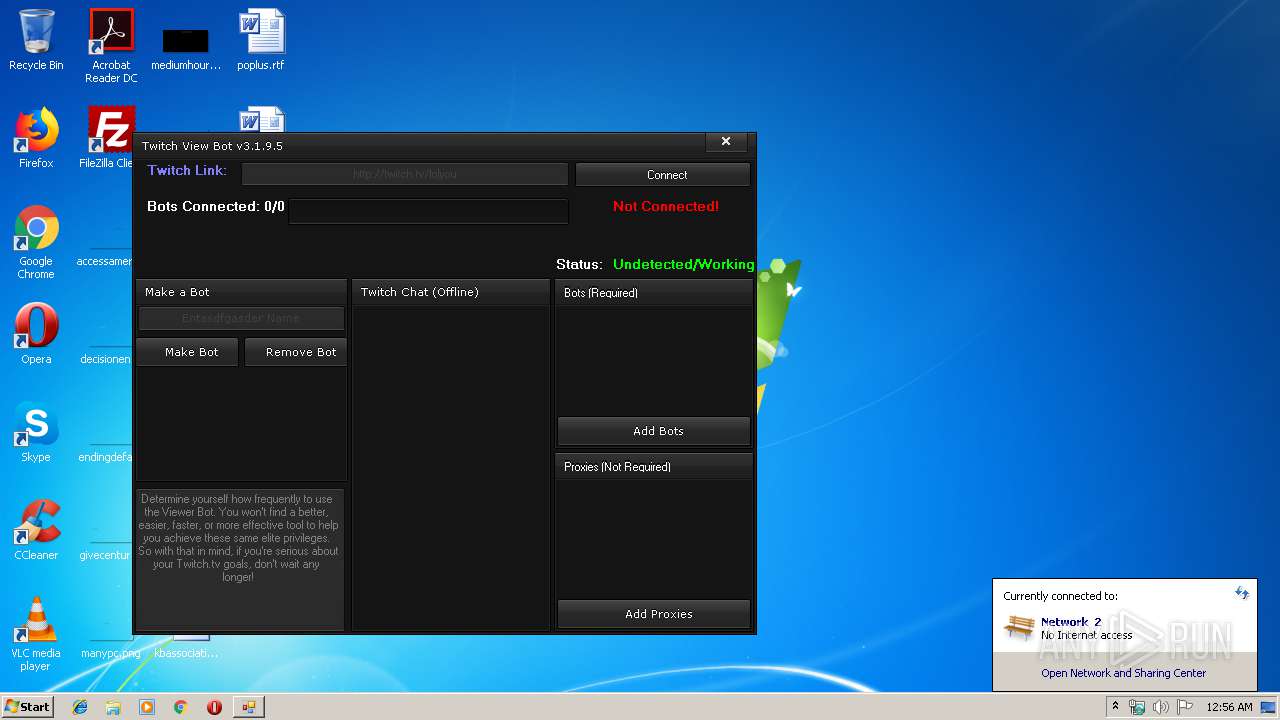Click the Action Center flag icon
This screenshot has width=1280, height=720.
pyautogui.click(x=1185, y=707)
